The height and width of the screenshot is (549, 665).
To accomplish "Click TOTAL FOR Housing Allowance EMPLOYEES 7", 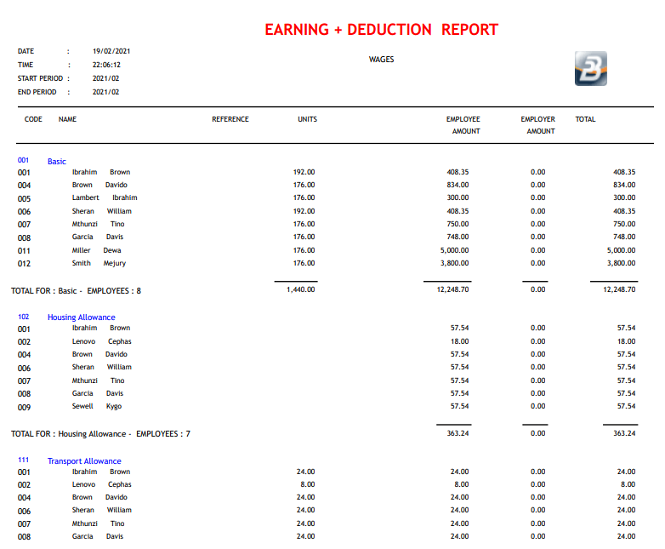I will (x=101, y=434).
